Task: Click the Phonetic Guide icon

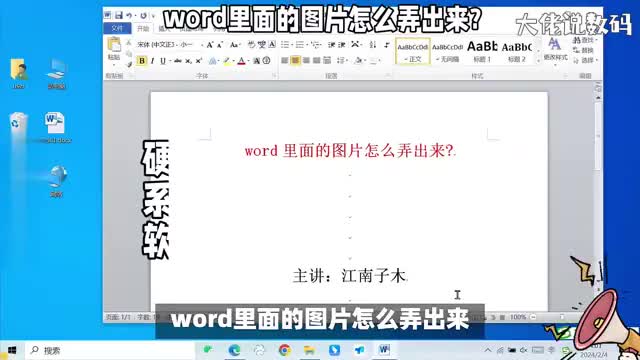Action: 262,44
